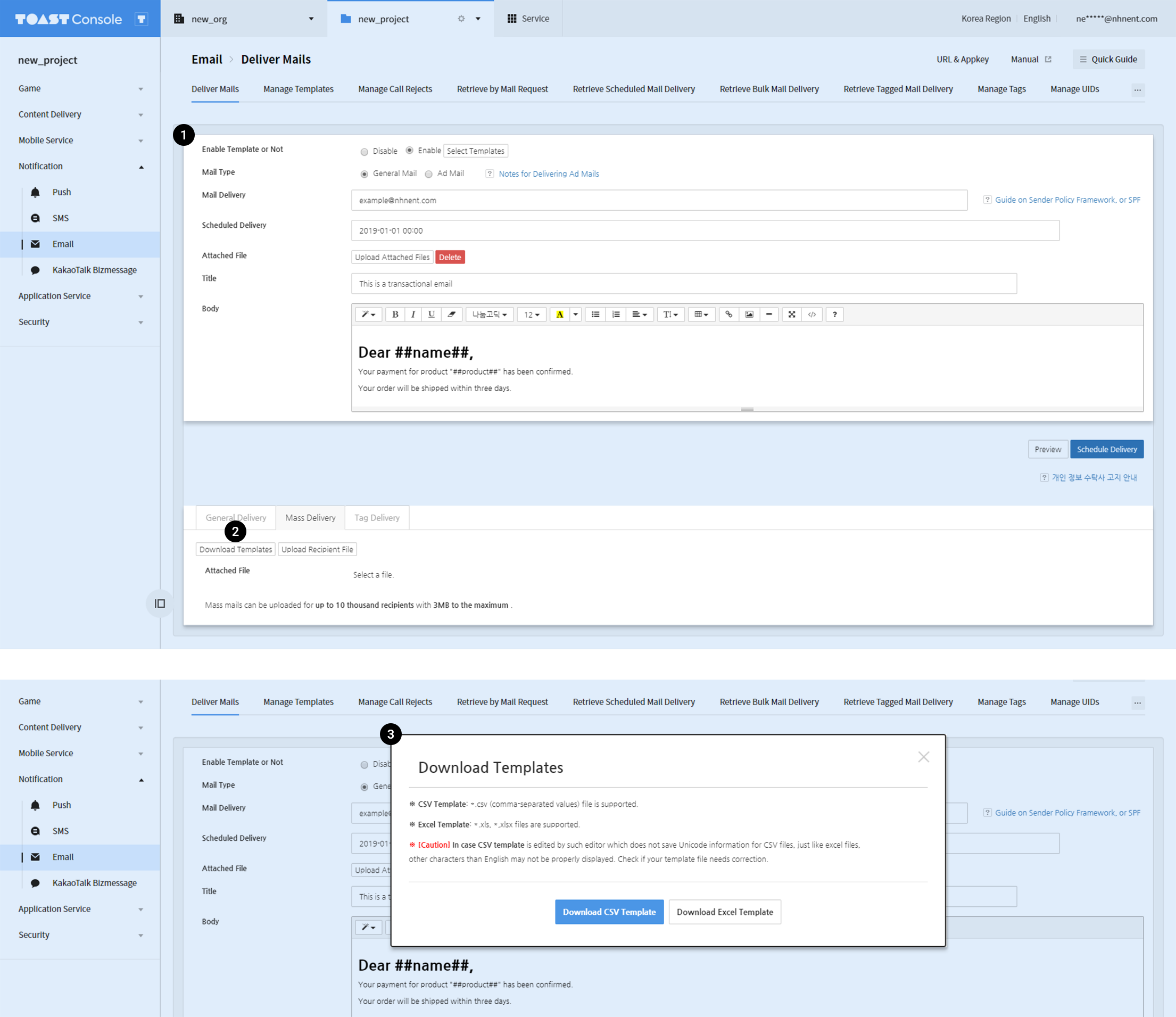Choose Ad Mail as mail type

[x=429, y=174]
